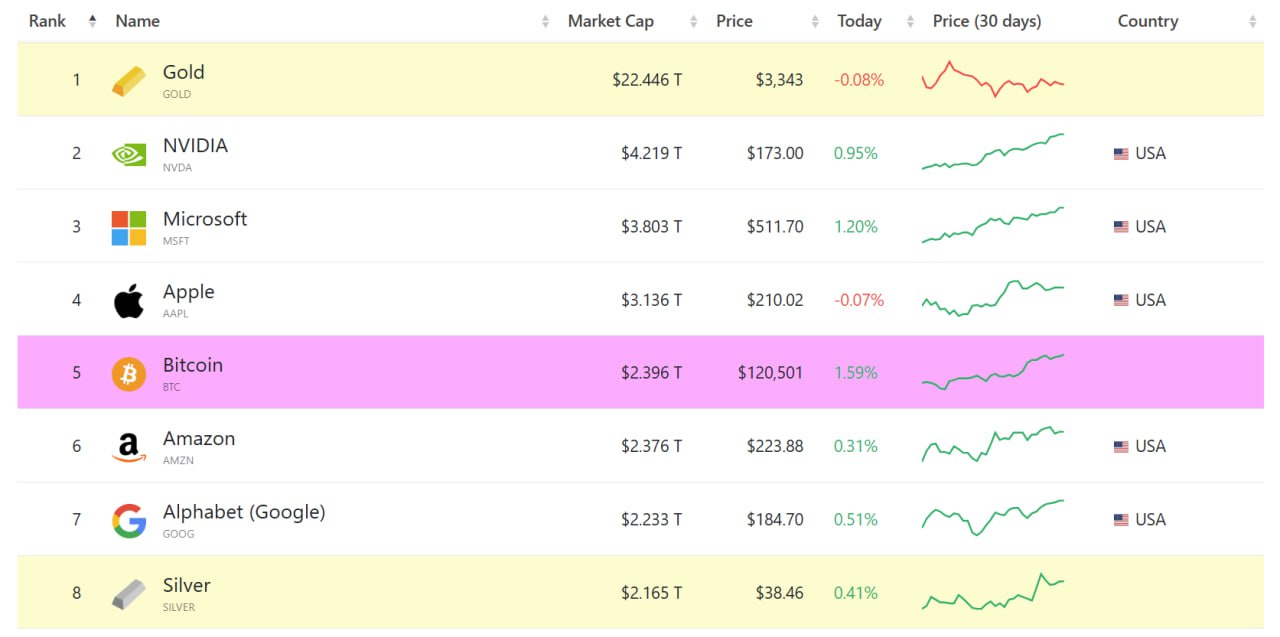Click the Gold bar icon

[x=128, y=80]
